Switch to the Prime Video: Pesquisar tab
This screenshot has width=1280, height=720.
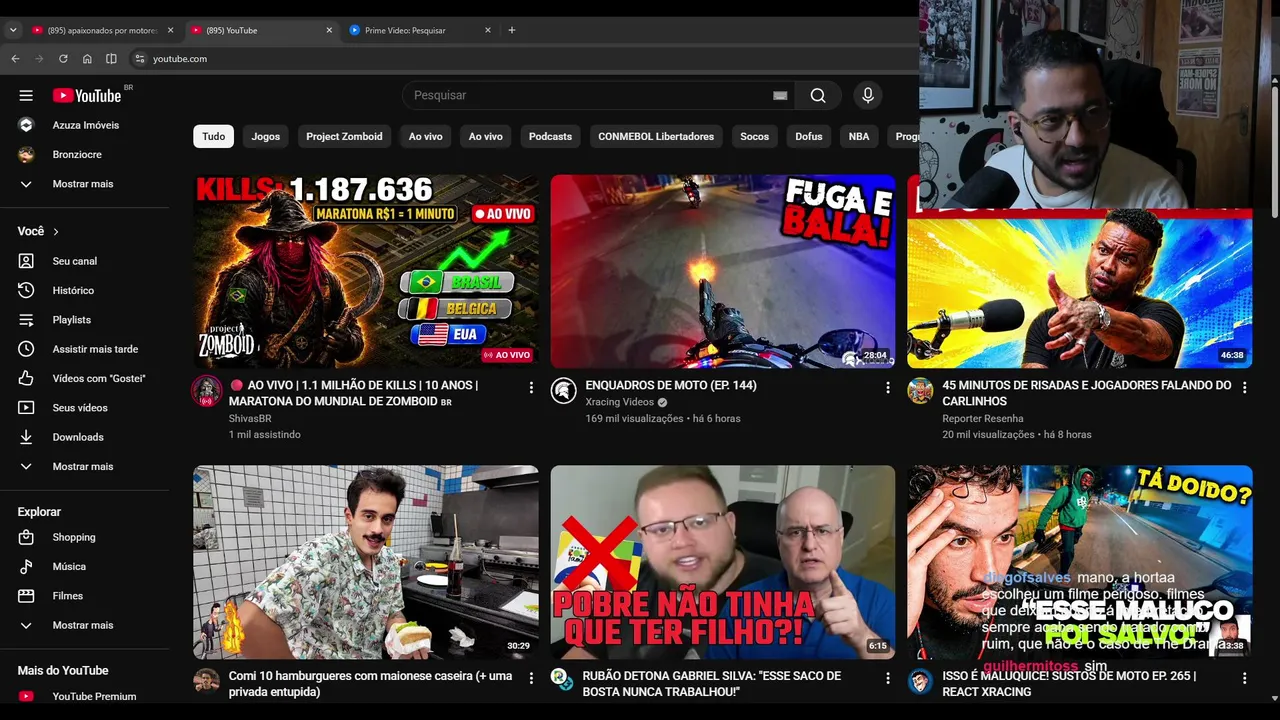tap(420, 30)
